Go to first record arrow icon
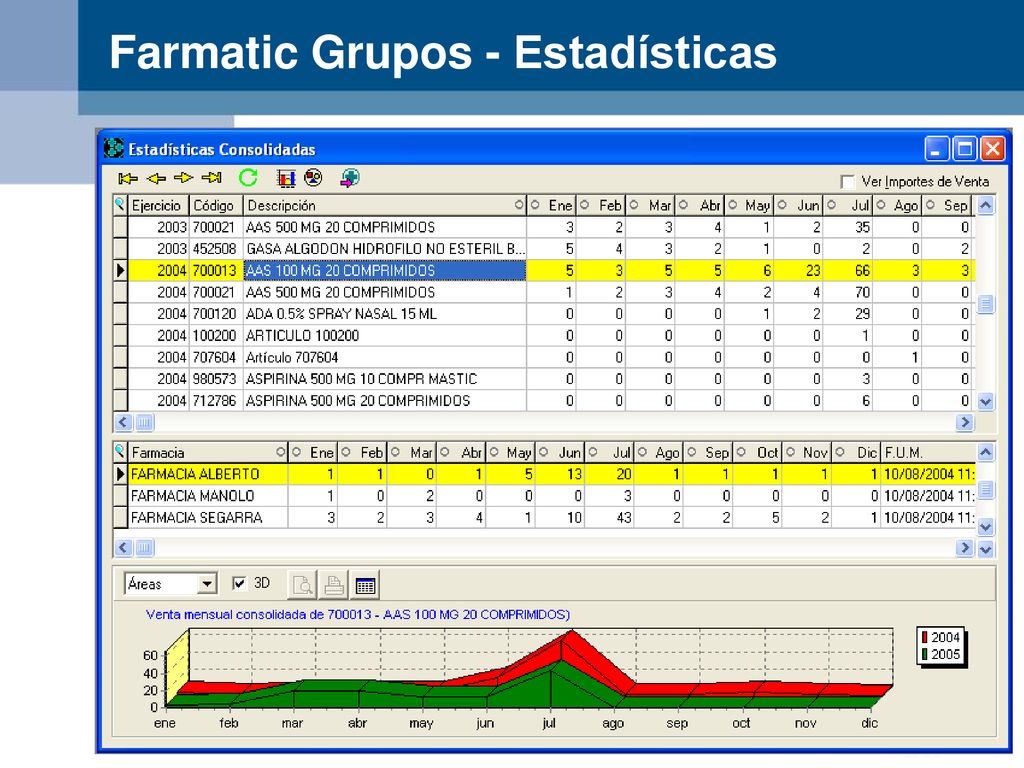The height and width of the screenshot is (768, 1024). (x=128, y=178)
